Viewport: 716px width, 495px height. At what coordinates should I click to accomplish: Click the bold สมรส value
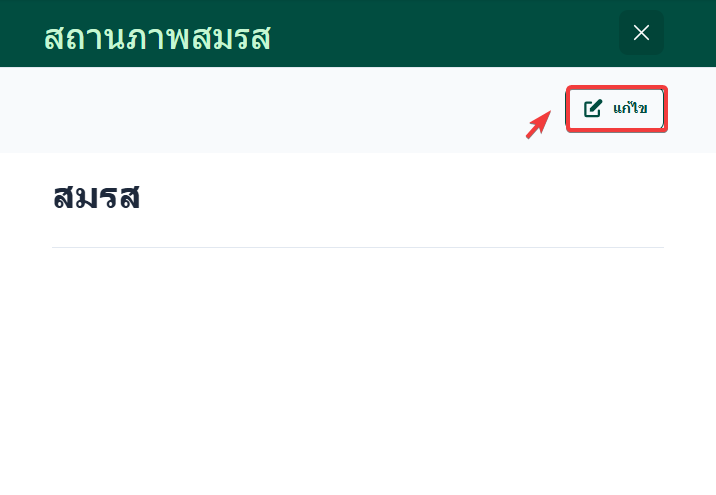click(x=96, y=197)
